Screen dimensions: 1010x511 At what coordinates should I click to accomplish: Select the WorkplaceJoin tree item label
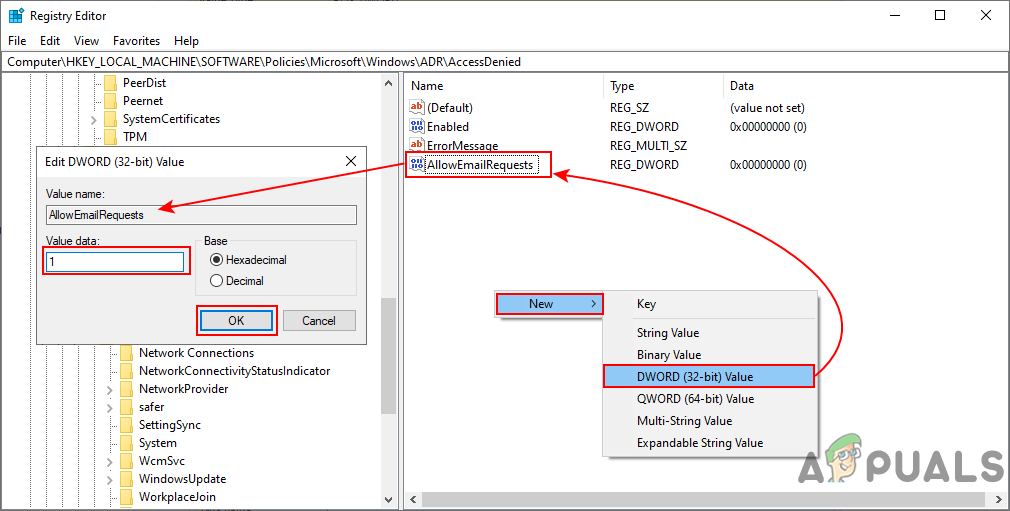[x=177, y=497]
